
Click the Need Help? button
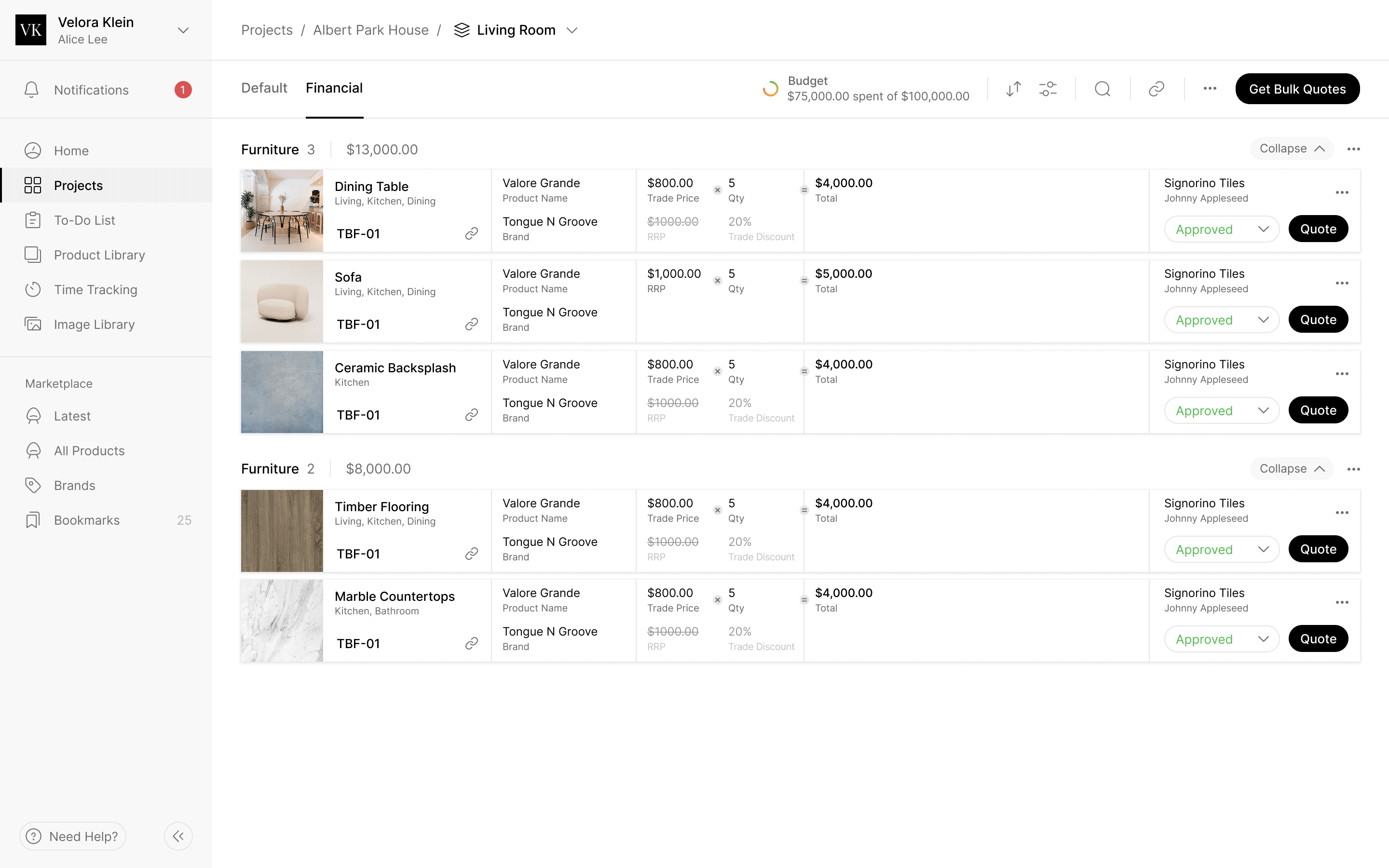[x=73, y=837]
